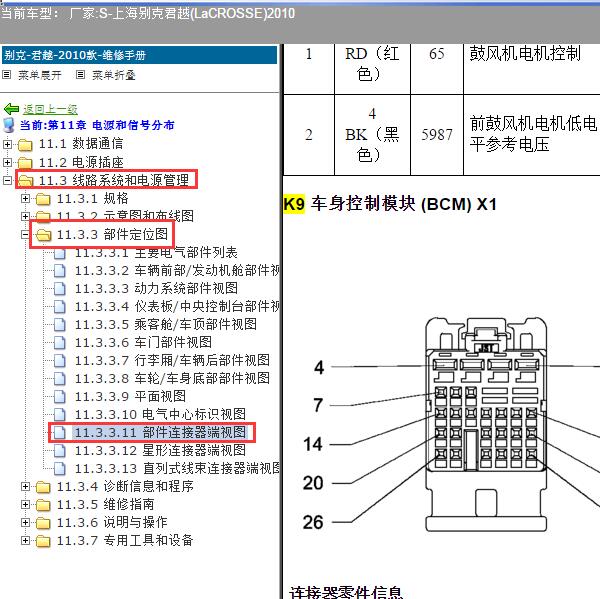
Task: Select 11.3.3.11 部件连接器端视图
Action: pos(160,433)
